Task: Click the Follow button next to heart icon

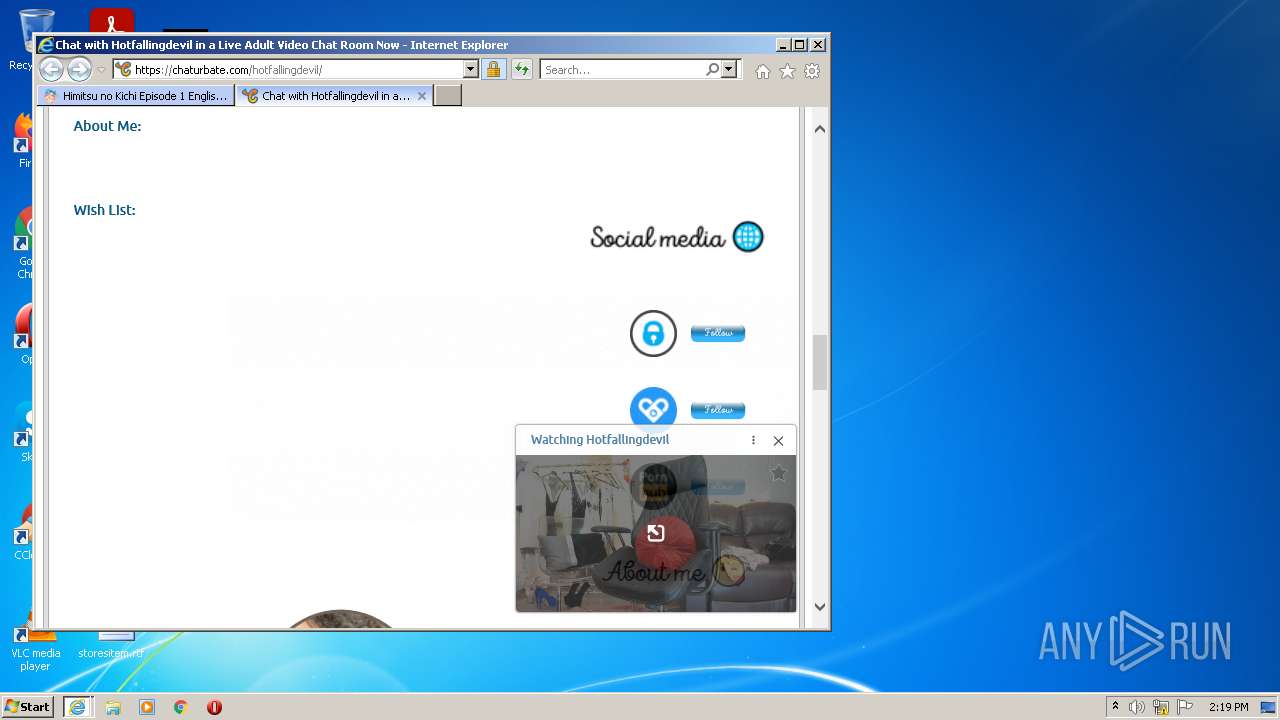Action: (718, 410)
